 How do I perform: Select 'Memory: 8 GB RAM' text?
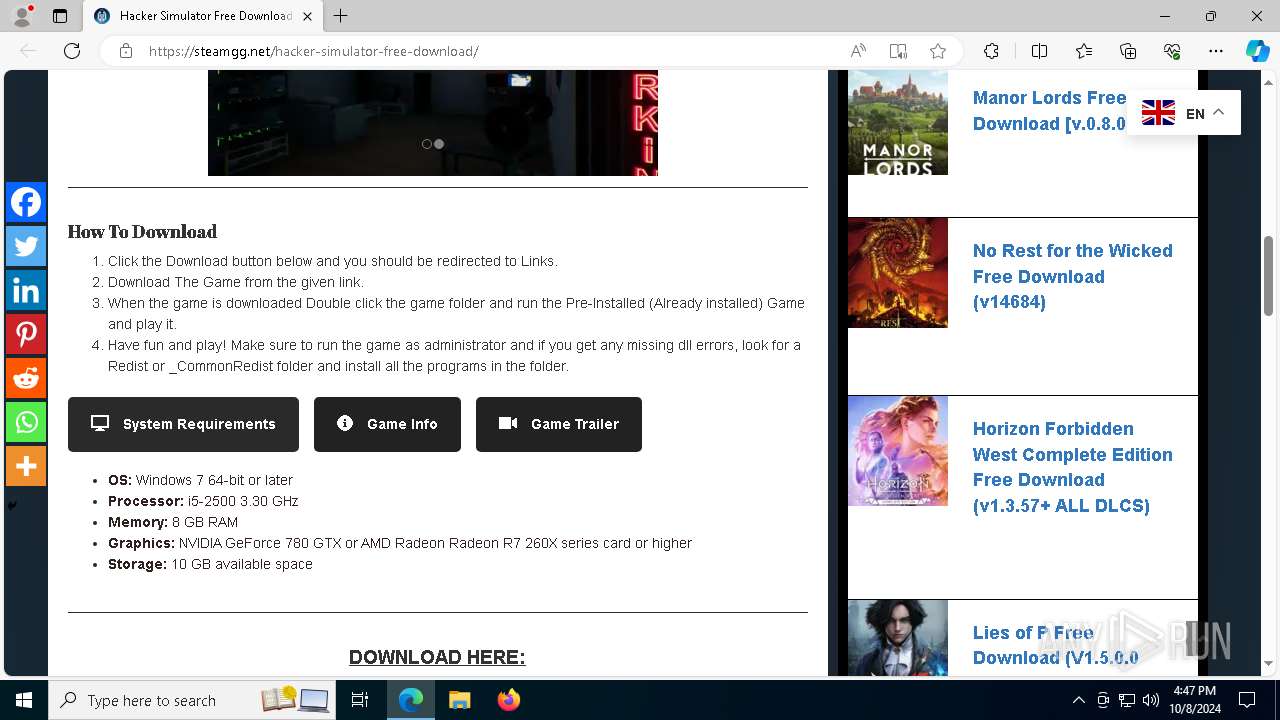173,522
